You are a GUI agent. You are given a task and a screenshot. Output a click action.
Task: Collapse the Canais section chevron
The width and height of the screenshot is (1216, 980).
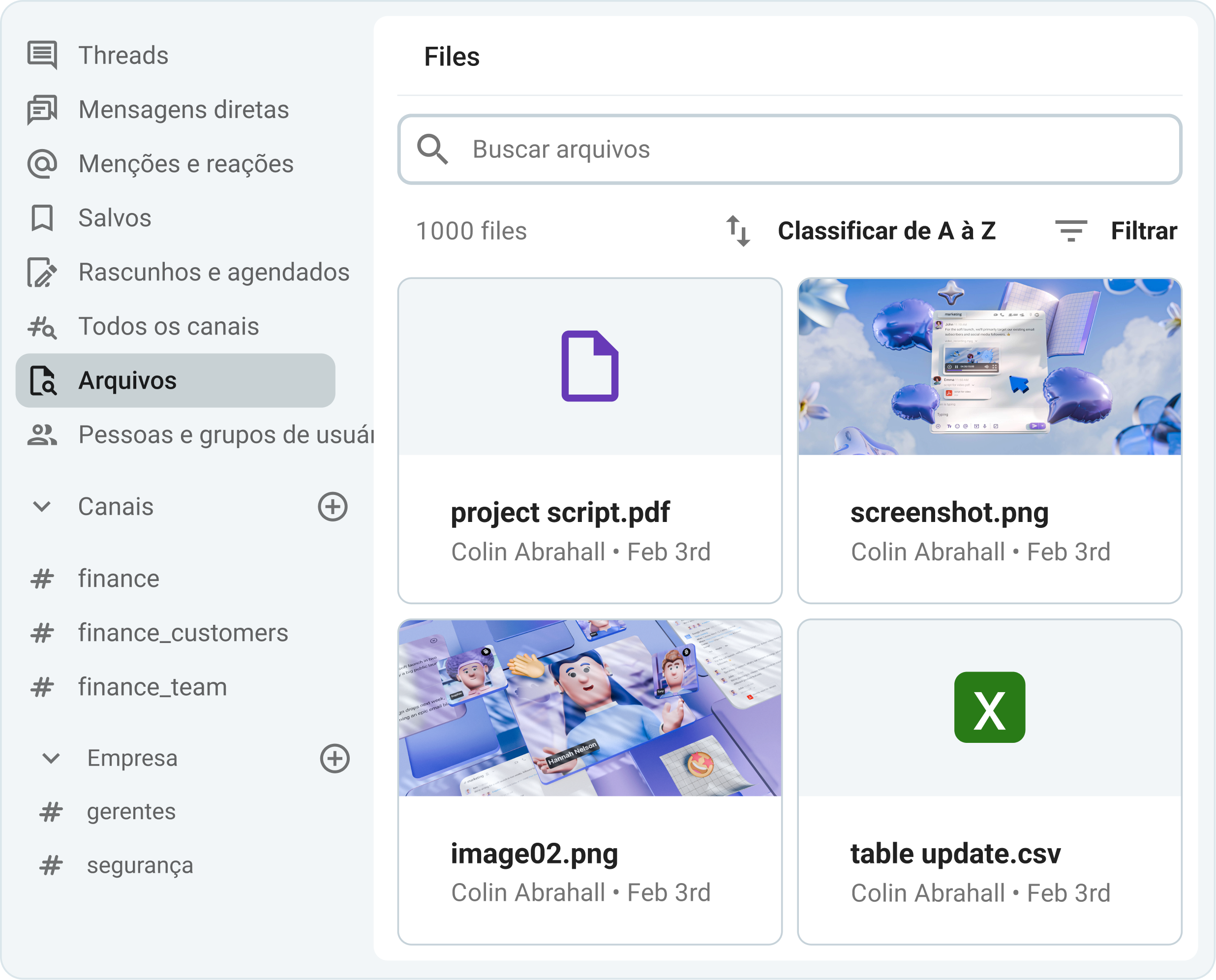click(42, 506)
